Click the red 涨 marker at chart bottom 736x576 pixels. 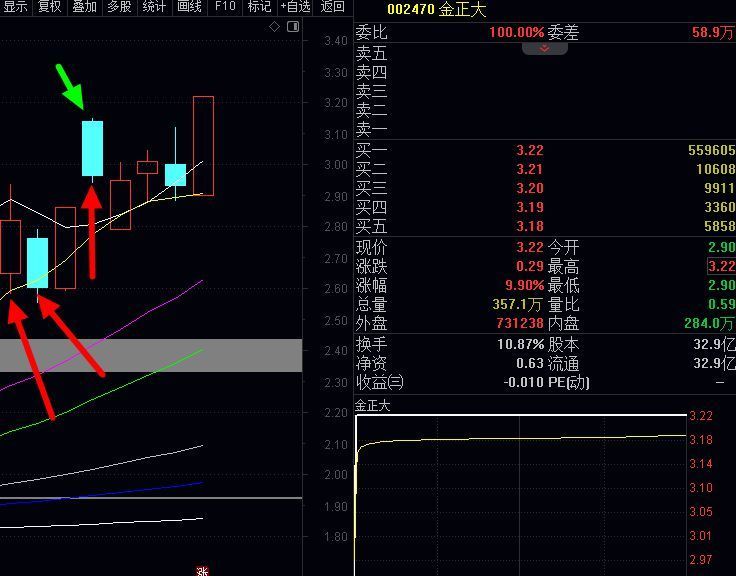click(203, 571)
